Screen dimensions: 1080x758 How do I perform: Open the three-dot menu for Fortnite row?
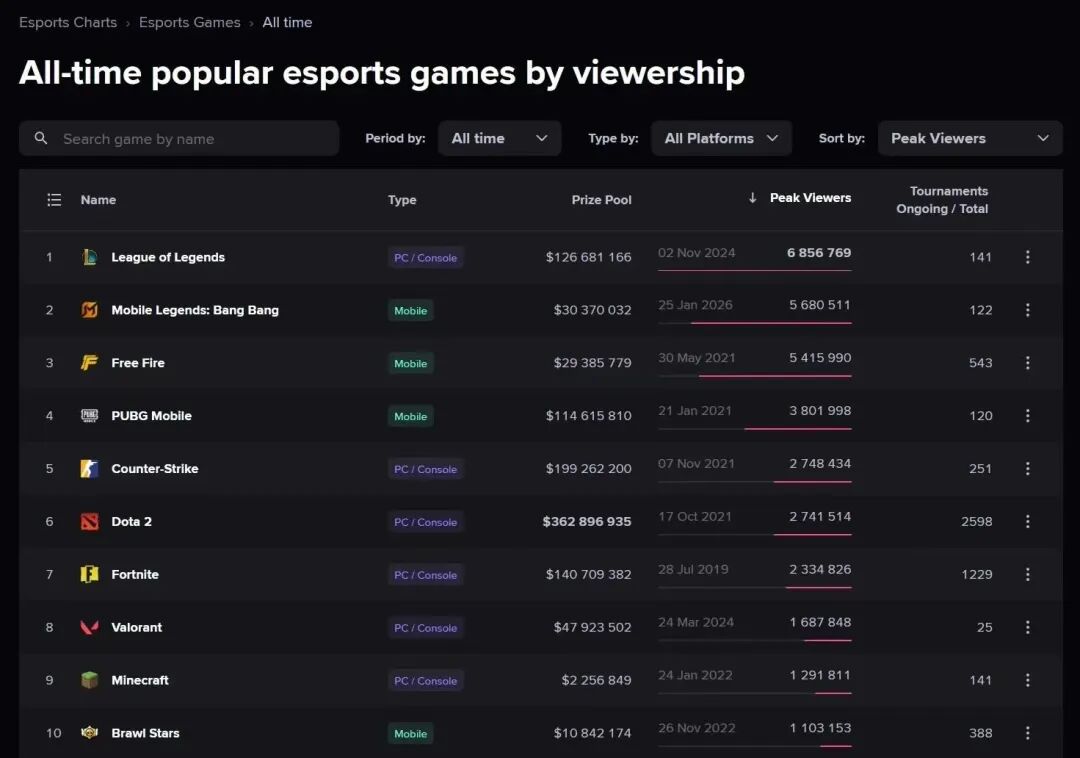pos(1028,574)
